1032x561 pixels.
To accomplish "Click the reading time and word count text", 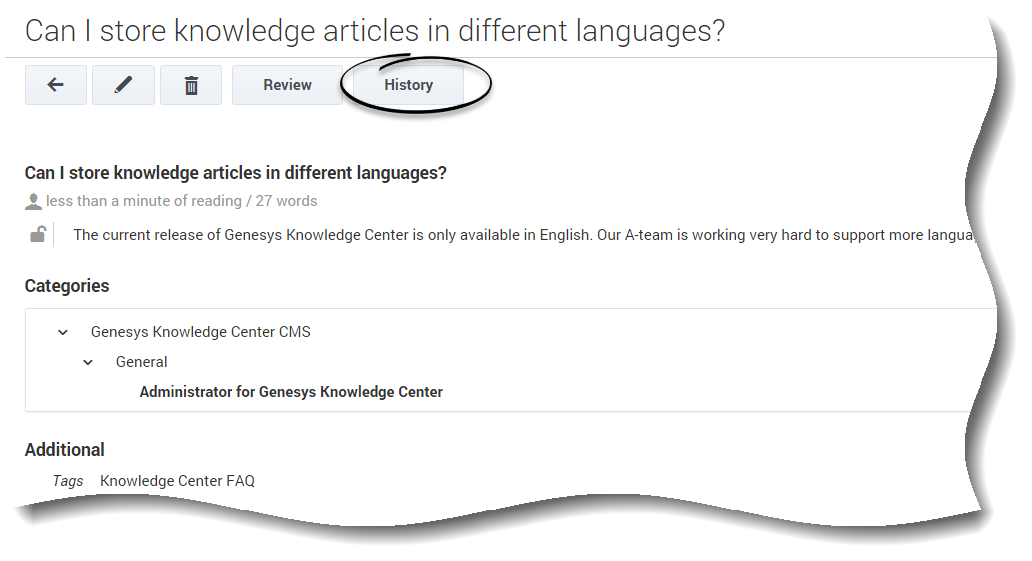I will (181, 201).
